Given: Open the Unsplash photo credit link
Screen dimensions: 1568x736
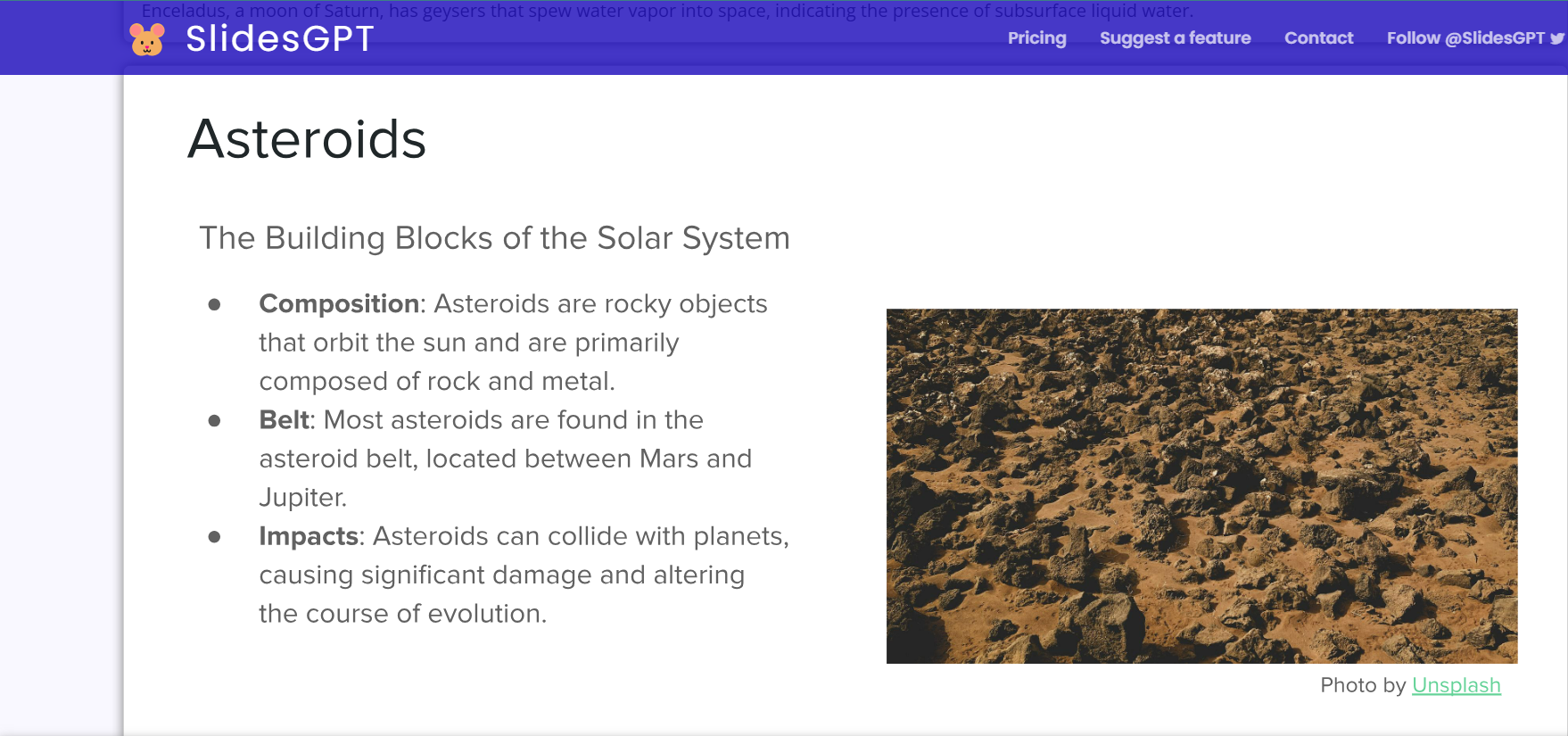Looking at the screenshot, I should [x=1456, y=685].
